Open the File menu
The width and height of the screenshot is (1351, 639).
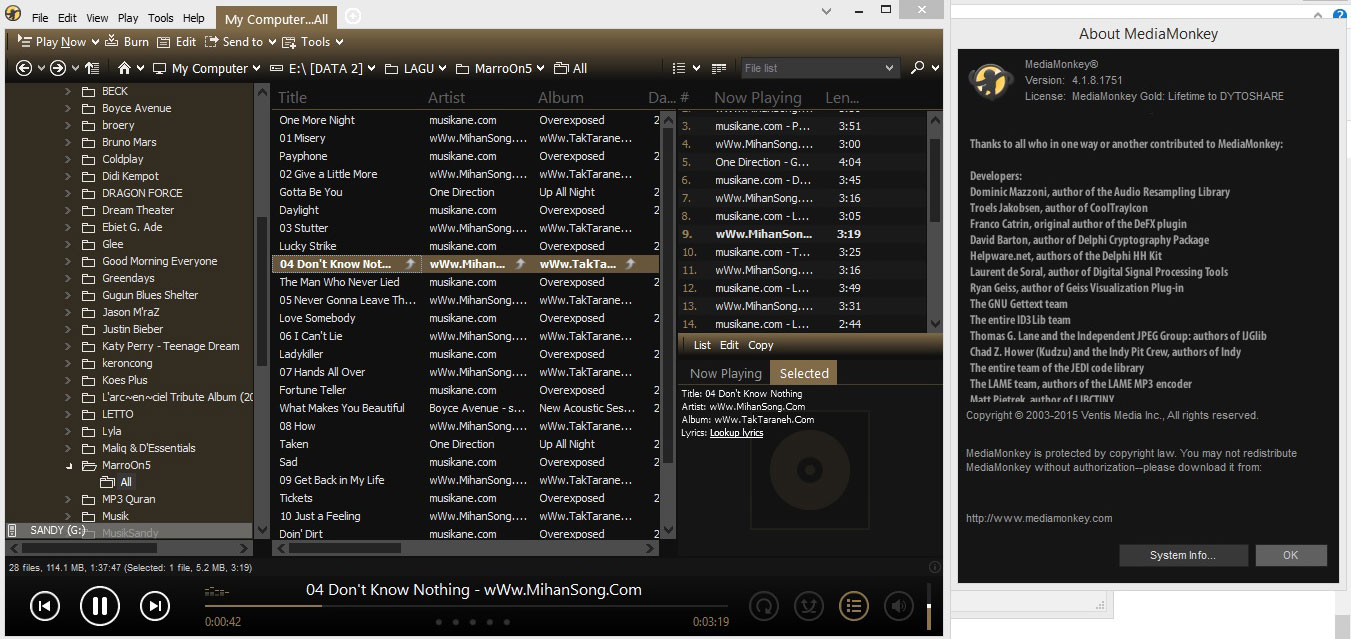[x=40, y=18]
